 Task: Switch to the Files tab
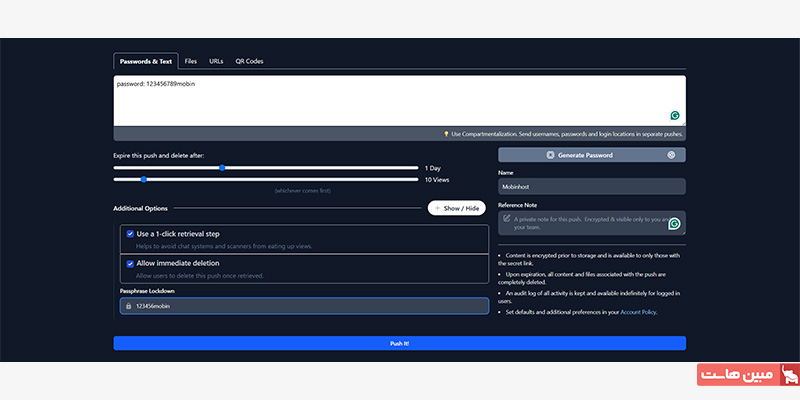point(190,61)
